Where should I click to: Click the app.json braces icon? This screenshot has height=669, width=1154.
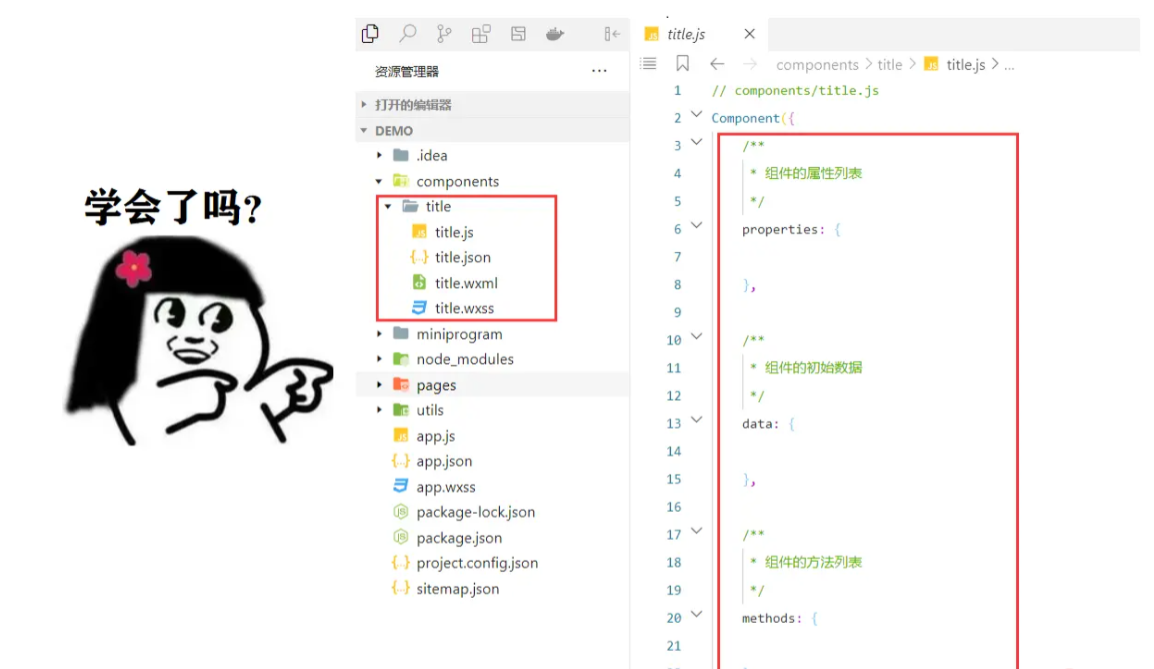tap(400, 461)
